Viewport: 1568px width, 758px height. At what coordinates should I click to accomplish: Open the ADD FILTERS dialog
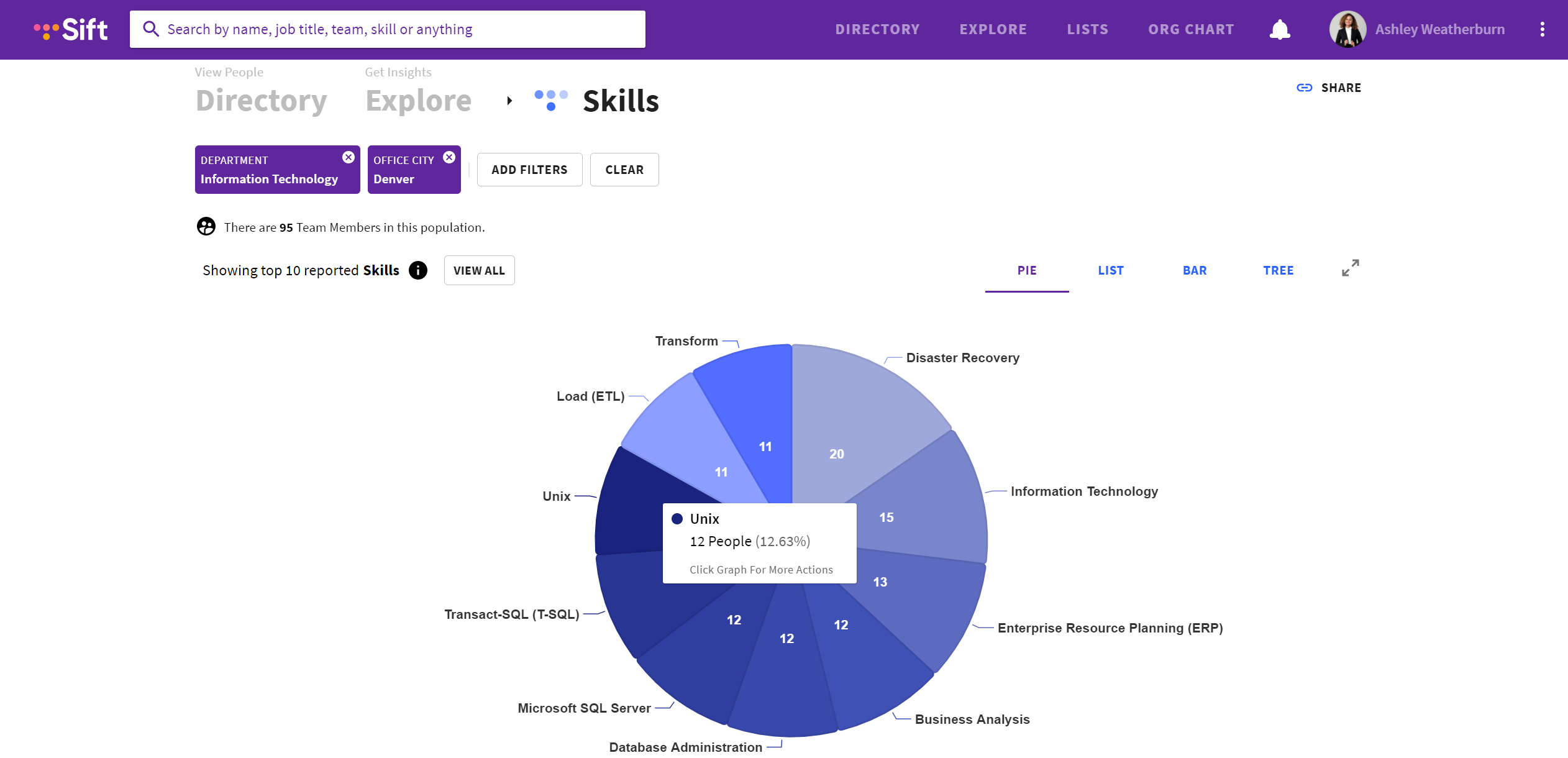529,169
